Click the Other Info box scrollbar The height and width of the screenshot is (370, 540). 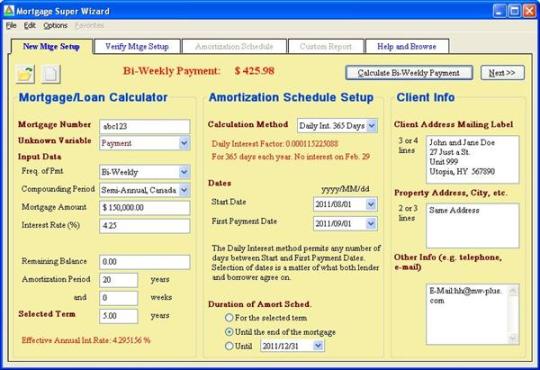[x=513, y=314]
